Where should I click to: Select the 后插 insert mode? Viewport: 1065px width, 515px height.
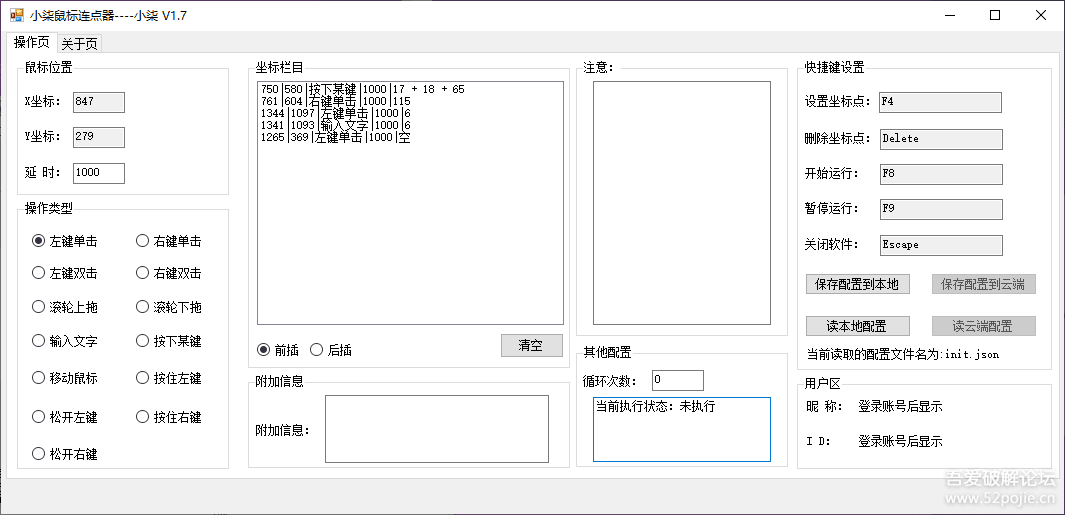(x=331, y=351)
